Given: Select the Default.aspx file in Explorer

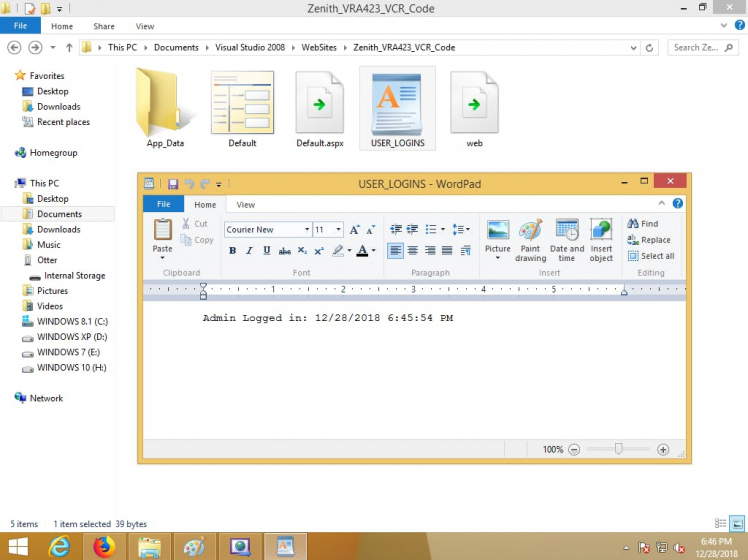Looking at the screenshot, I should 320,110.
